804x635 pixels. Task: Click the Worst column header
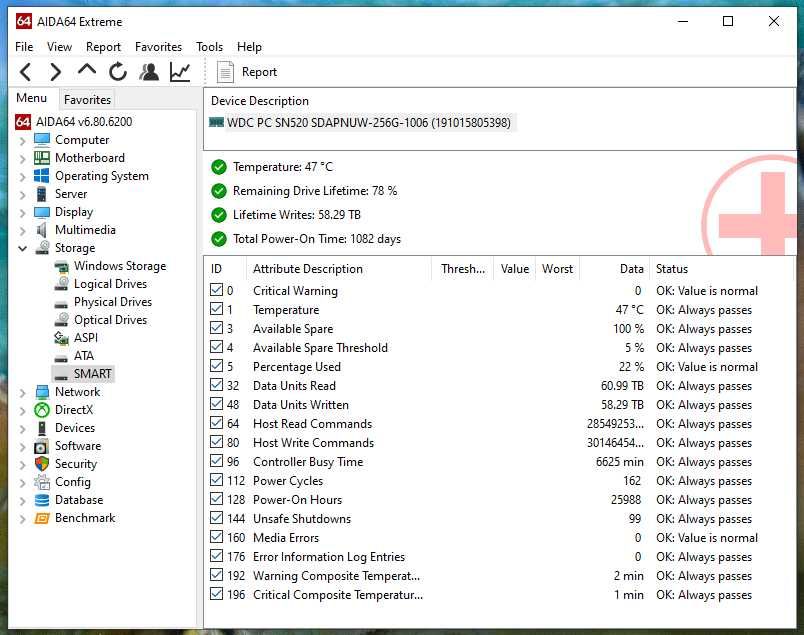pos(557,269)
